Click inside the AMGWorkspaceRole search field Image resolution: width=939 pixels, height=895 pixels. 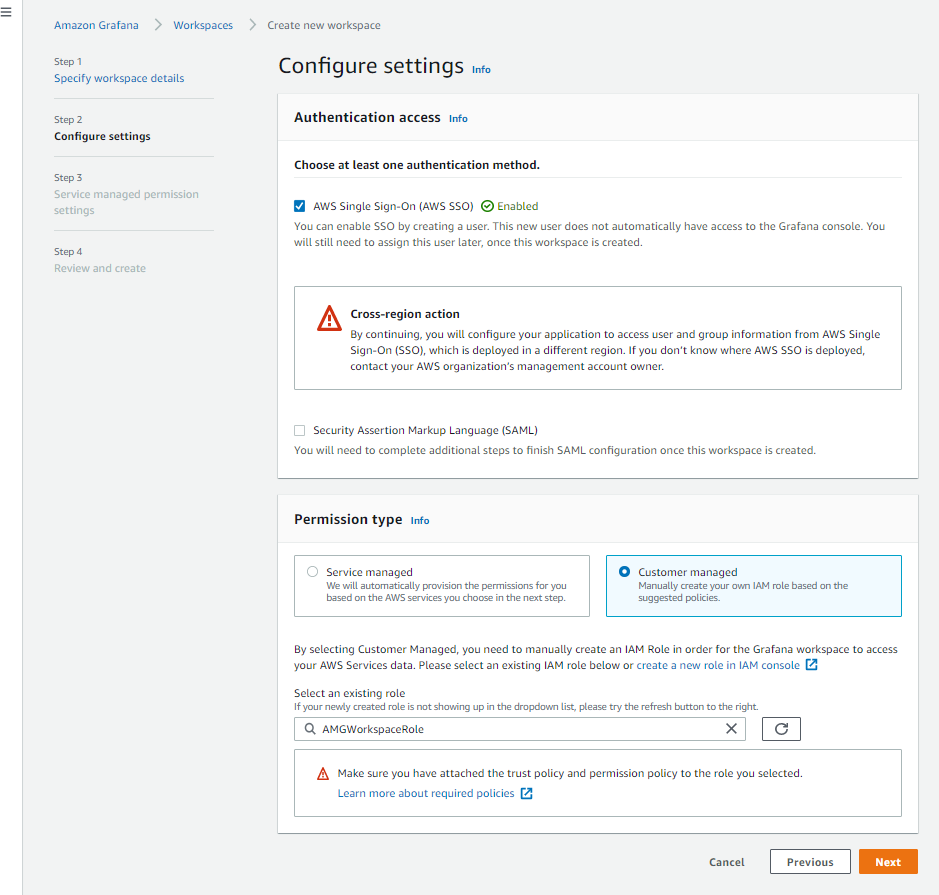[x=450, y=728]
